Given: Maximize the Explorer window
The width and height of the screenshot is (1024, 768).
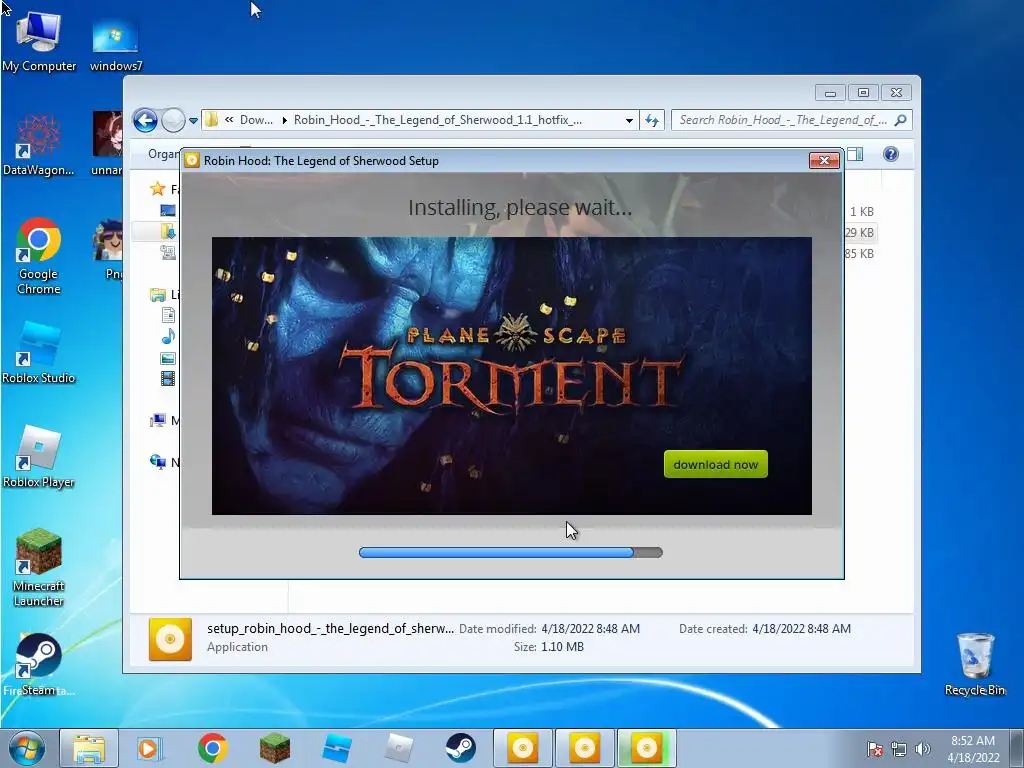Looking at the screenshot, I should click(x=863, y=93).
